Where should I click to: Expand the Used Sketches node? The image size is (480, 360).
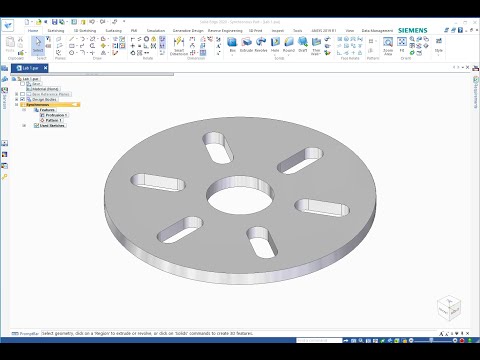coord(24,125)
